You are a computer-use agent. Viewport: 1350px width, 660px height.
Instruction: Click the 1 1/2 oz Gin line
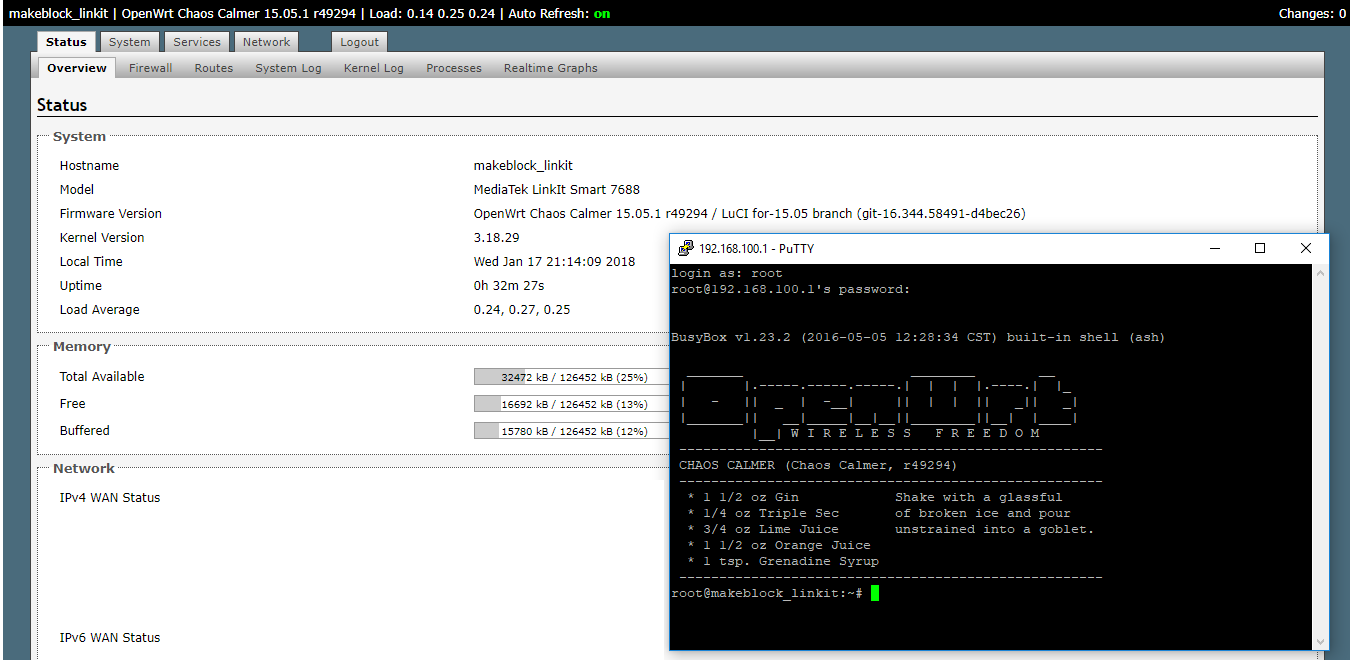pyautogui.click(x=743, y=497)
